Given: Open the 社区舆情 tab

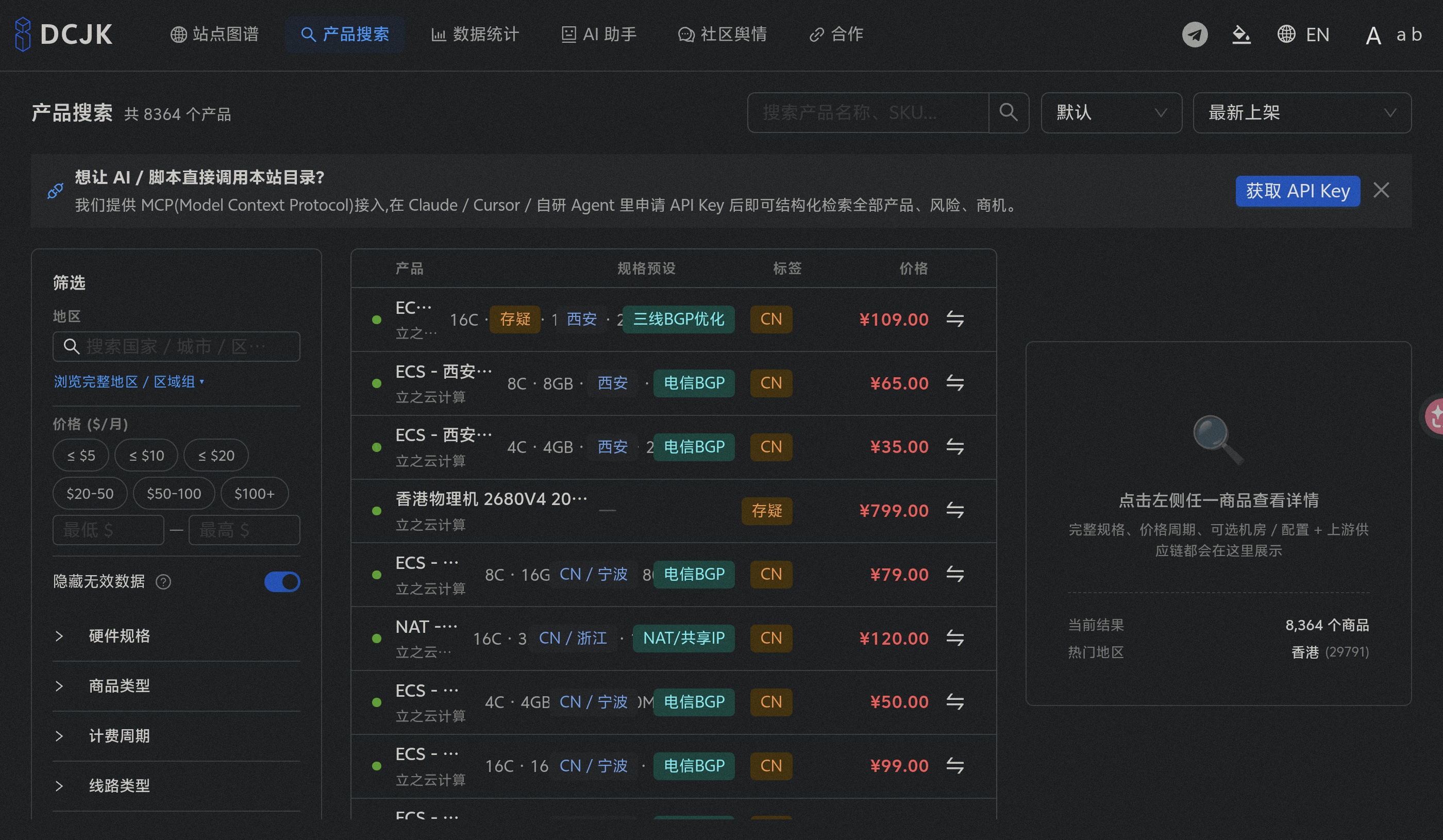Looking at the screenshot, I should 722,35.
